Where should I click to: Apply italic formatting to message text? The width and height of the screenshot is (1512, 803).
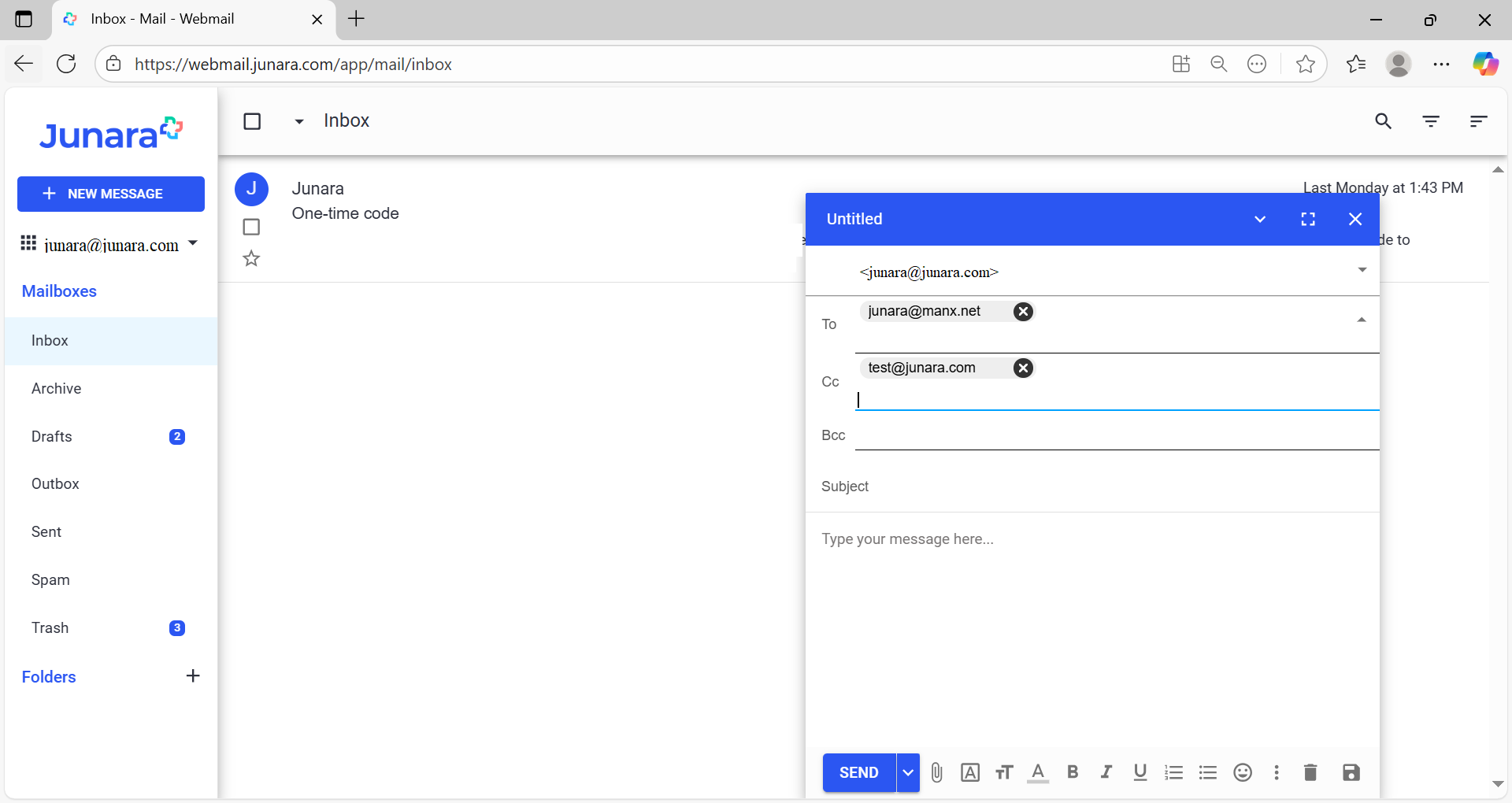[1106, 772]
